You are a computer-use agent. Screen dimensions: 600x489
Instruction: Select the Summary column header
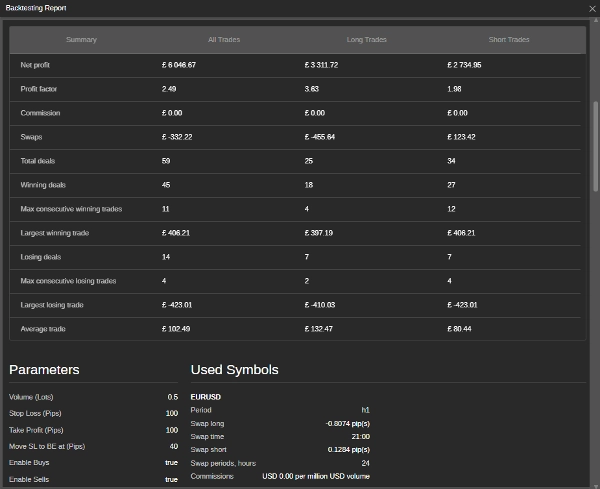tap(81, 40)
